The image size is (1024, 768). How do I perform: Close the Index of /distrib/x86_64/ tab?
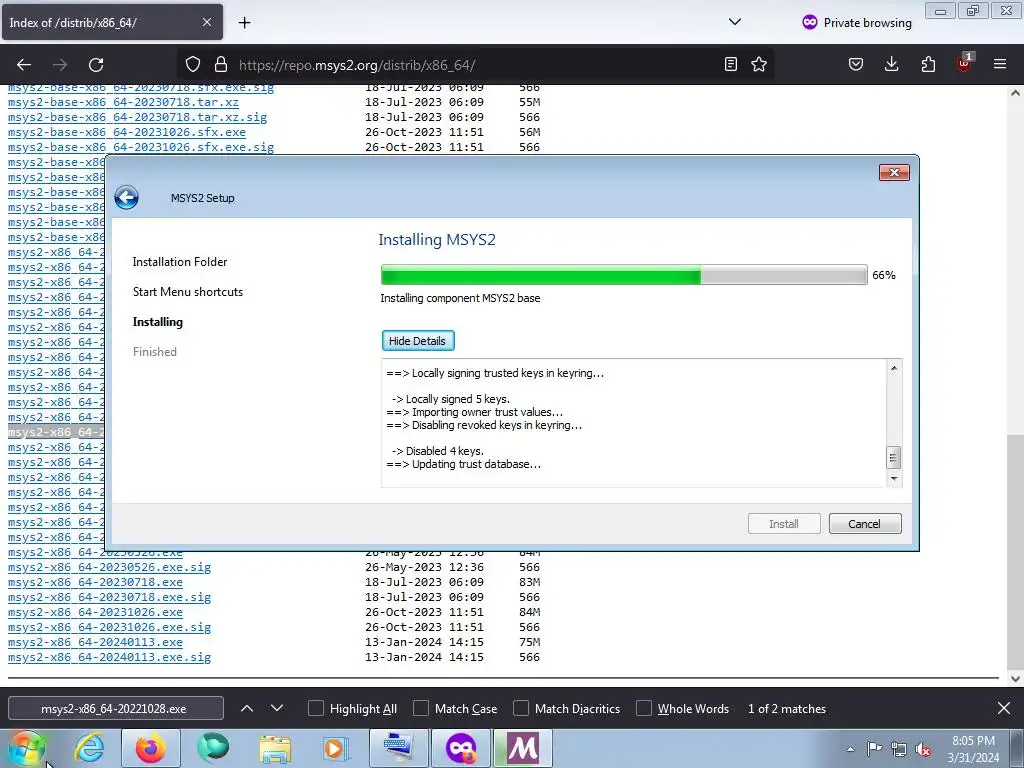206,22
